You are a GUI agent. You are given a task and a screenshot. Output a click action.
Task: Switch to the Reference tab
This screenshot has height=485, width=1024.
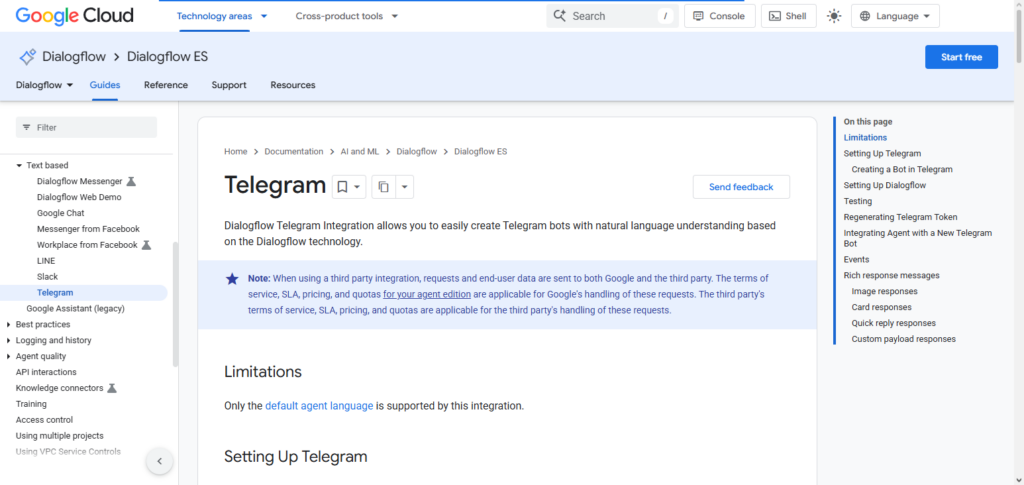(x=166, y=85)
